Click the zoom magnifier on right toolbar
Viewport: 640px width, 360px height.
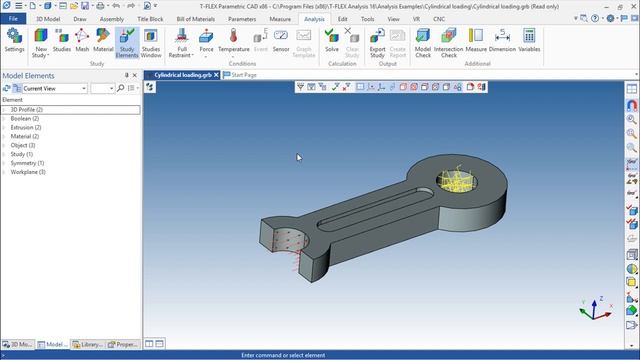pyautogui.click(x=631, y=120)
